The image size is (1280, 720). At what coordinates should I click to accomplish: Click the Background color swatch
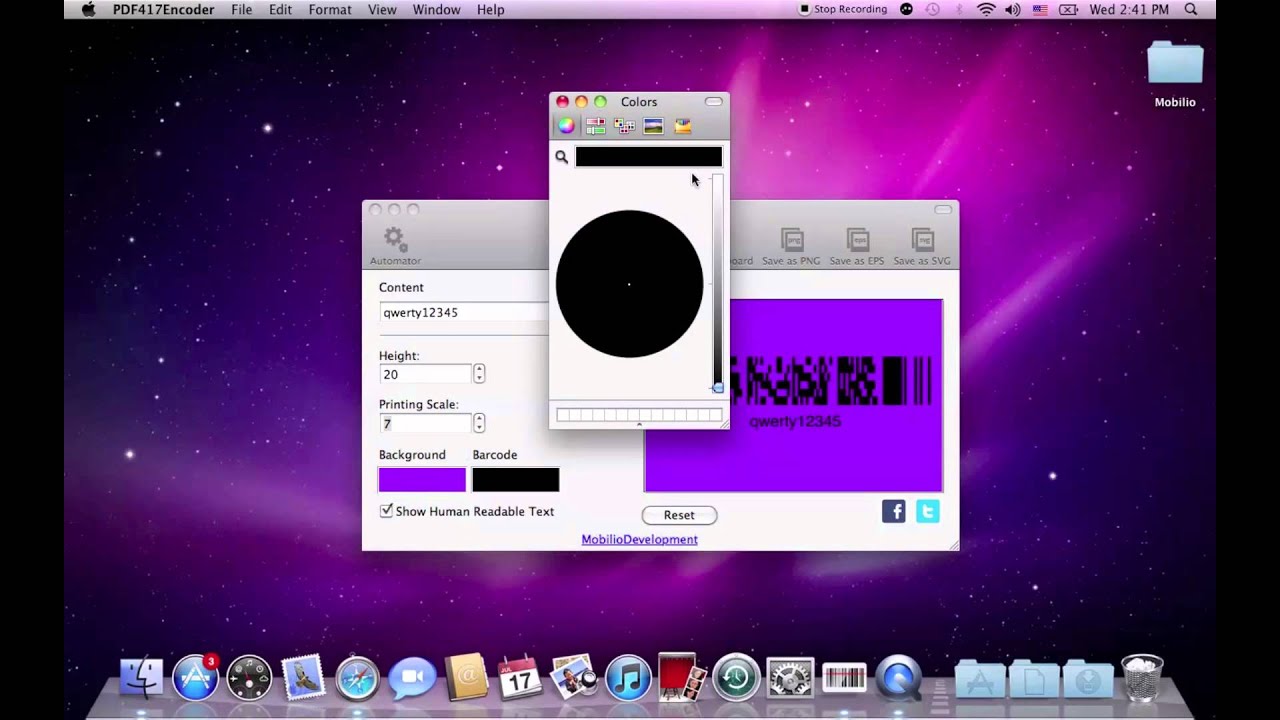422,480
